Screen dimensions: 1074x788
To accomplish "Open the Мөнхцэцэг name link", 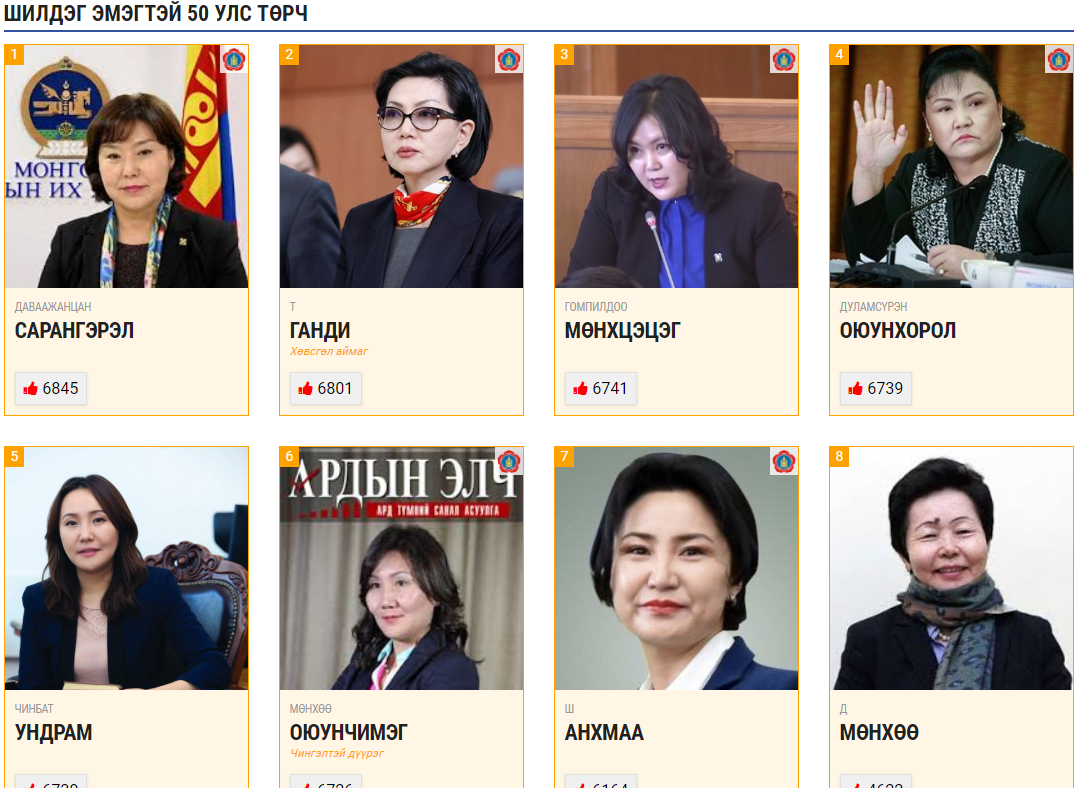I will [x=623, y=331].
